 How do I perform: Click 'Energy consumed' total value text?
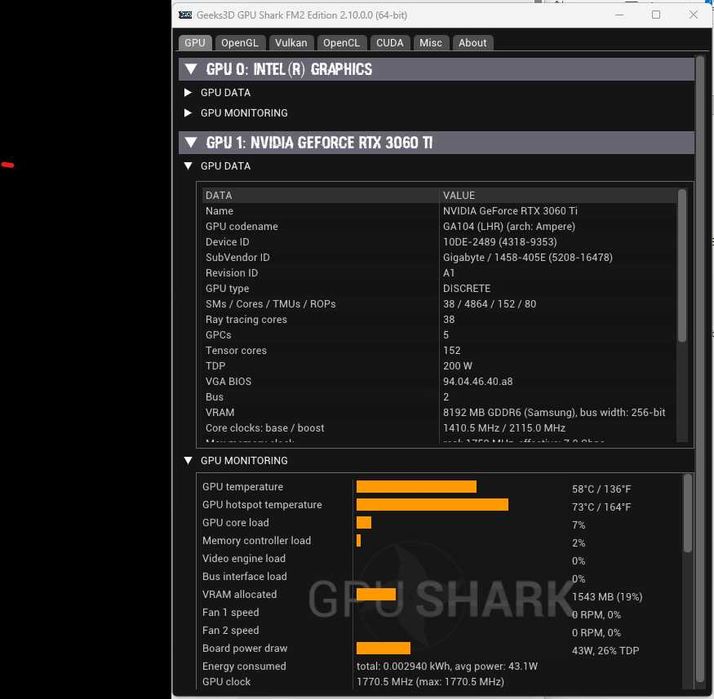click(x=447, y=666)
